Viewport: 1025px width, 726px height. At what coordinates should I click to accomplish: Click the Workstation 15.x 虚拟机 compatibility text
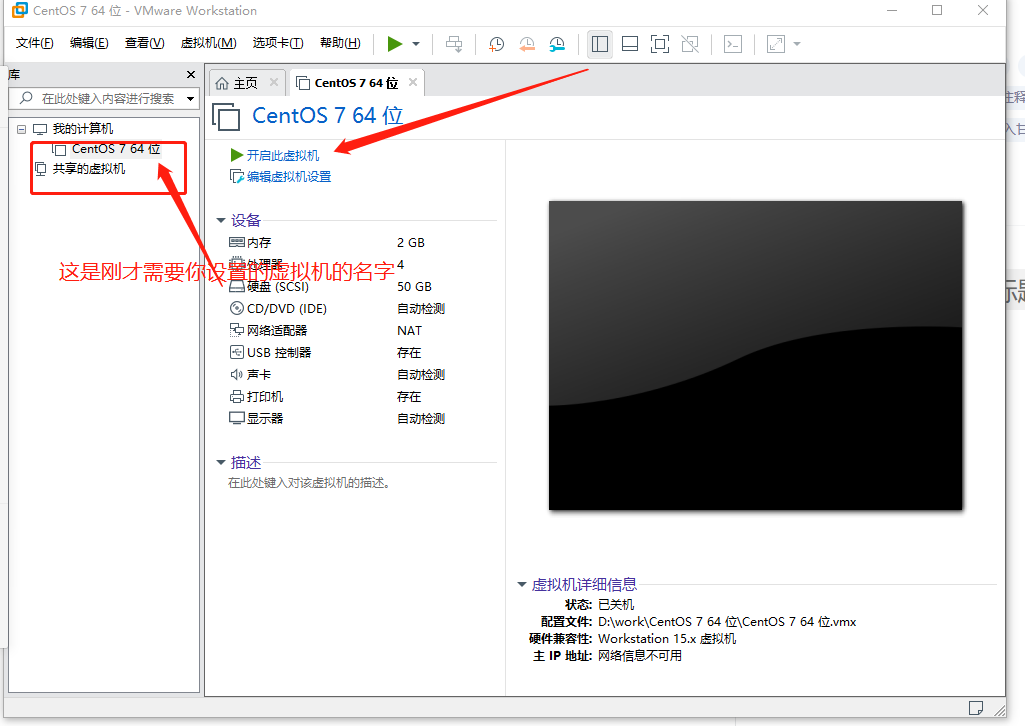pyautogui.click(x=667, y=638)
